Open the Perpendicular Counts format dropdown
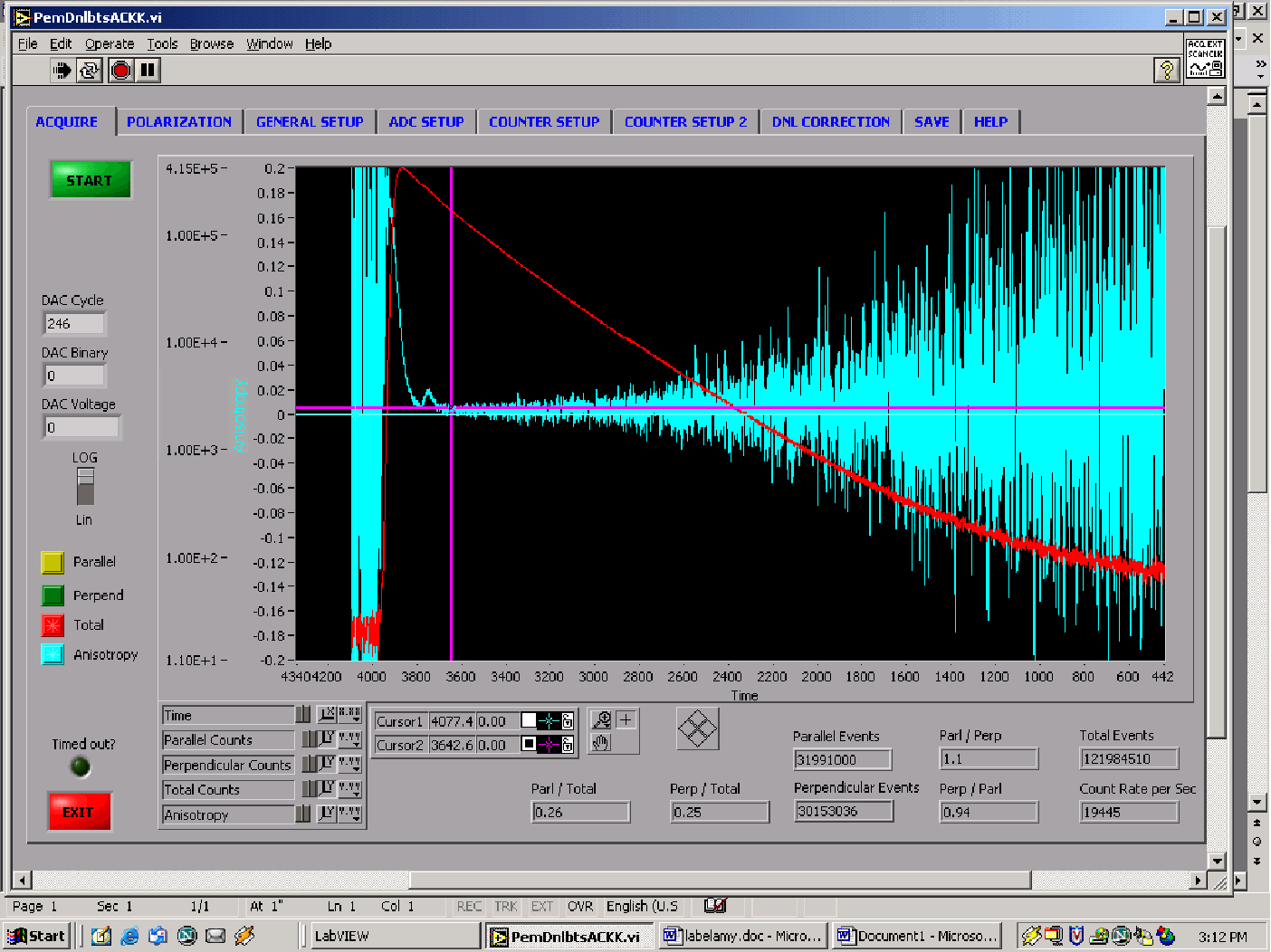Screen dimensions: 1271x952 (349, 763)
